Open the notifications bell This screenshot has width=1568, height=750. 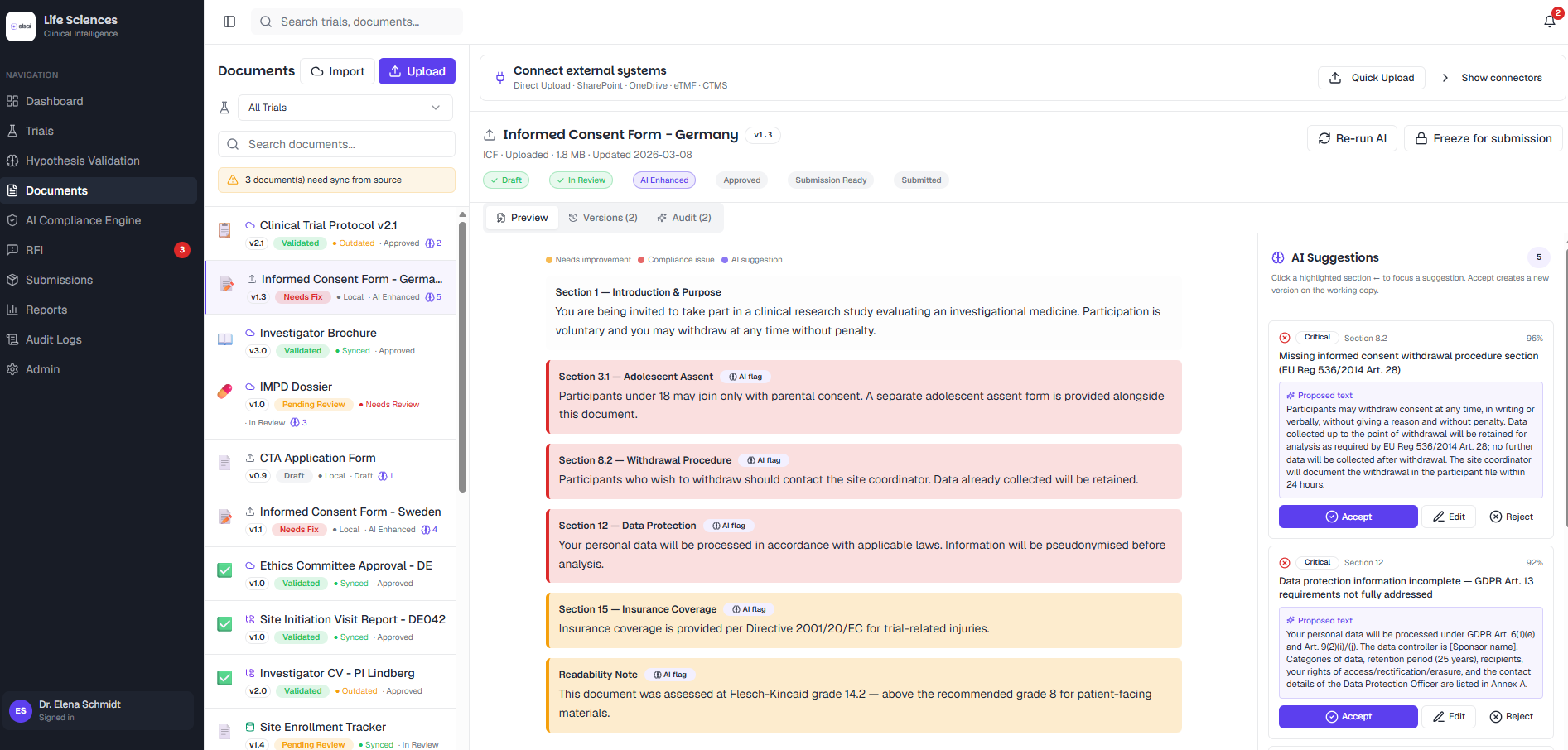pos(1550,22)
